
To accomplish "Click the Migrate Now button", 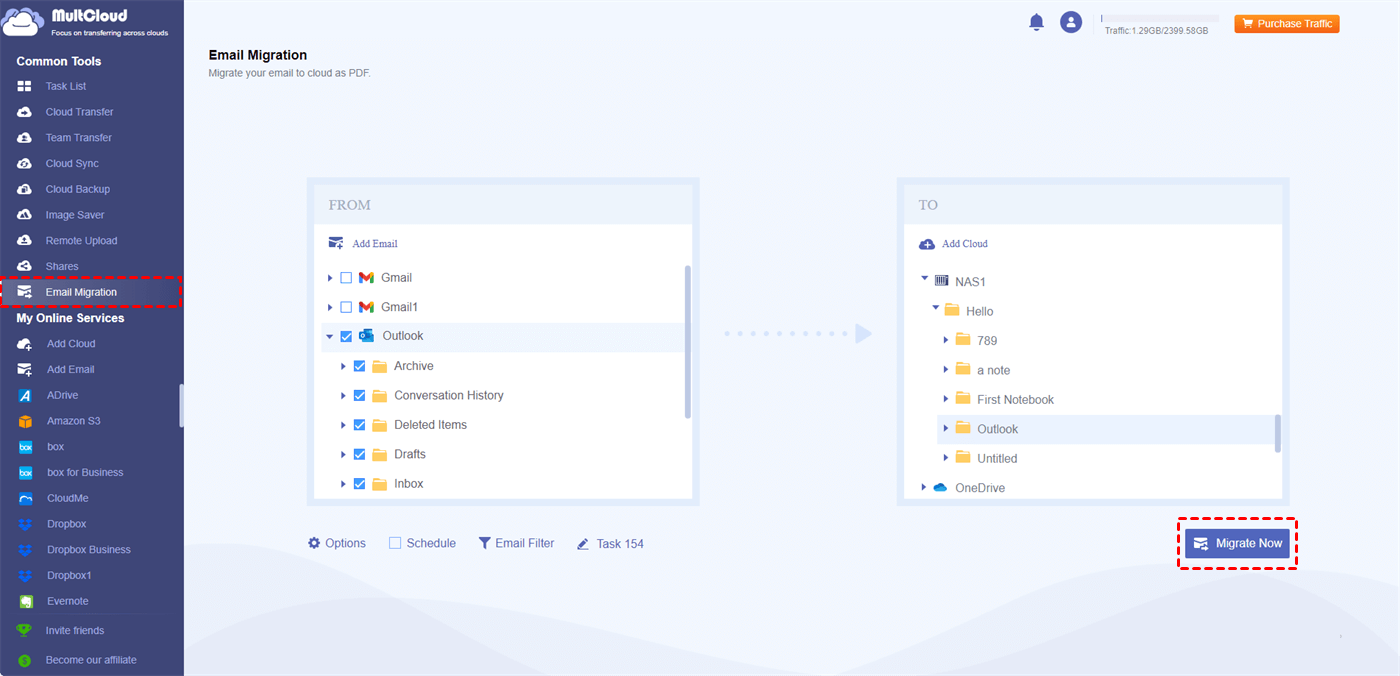I will click(1237, 543).
